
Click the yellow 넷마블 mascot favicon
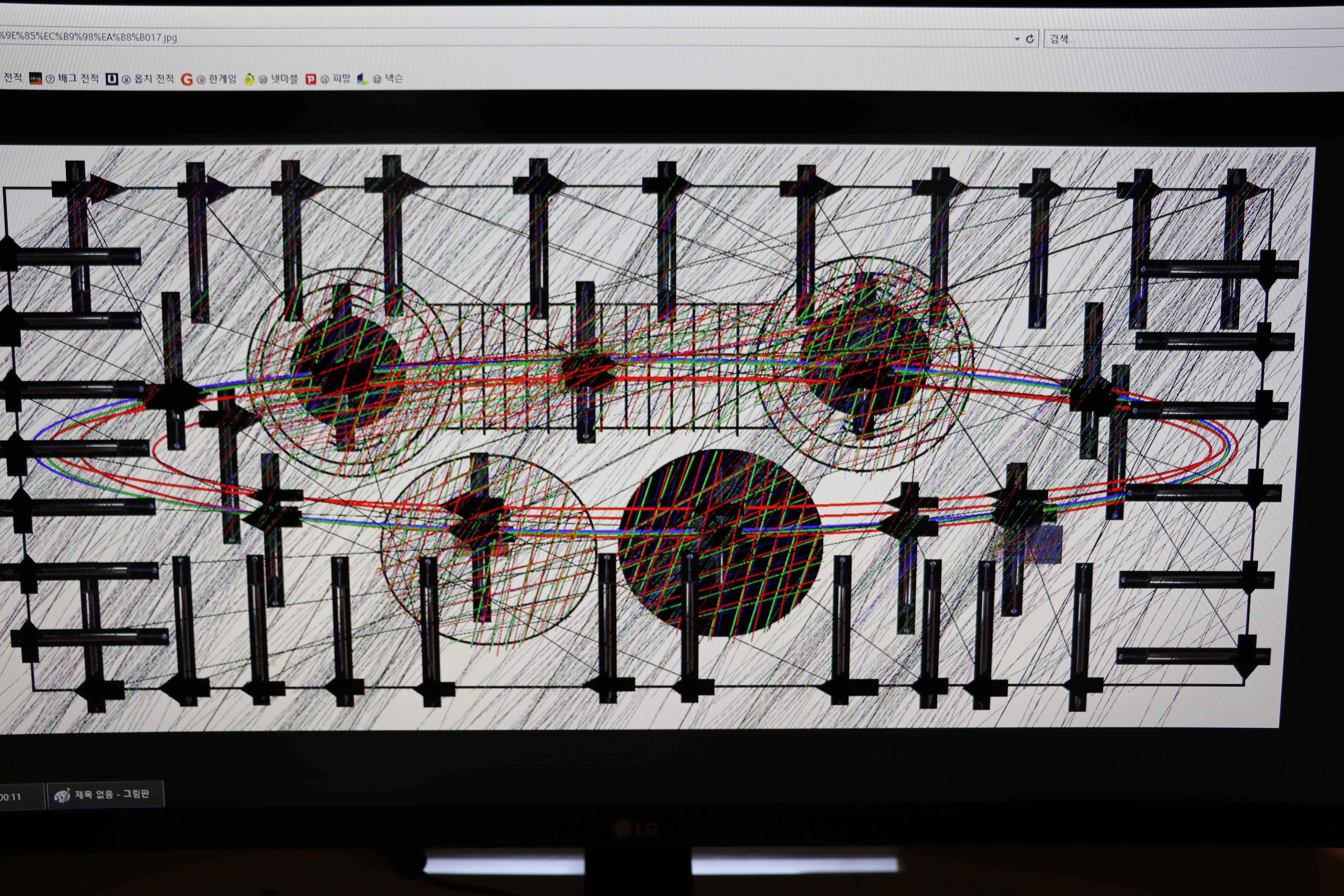pos(249,79)
